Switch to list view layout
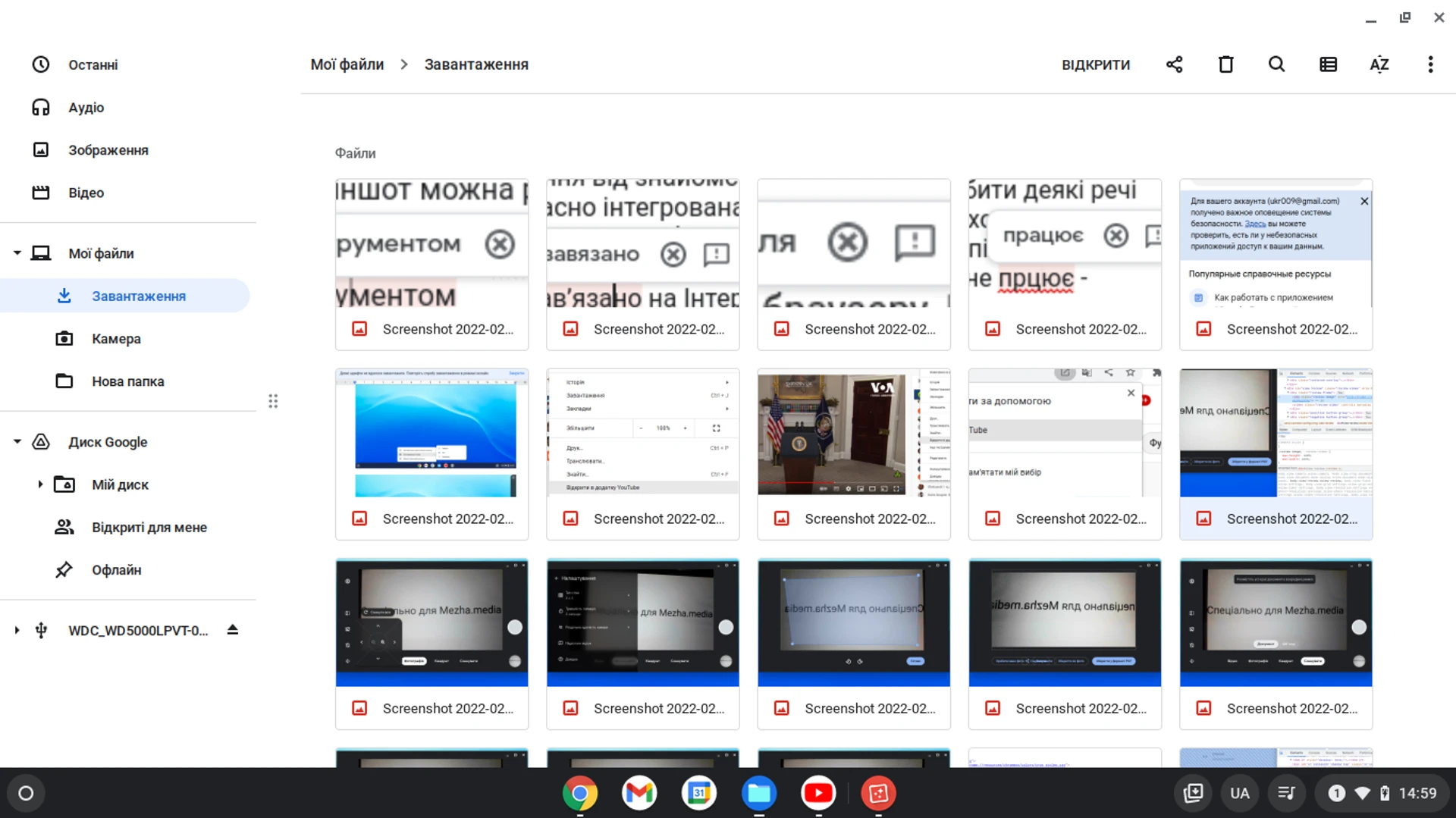1456x818 pixels. click(1328, 64)
